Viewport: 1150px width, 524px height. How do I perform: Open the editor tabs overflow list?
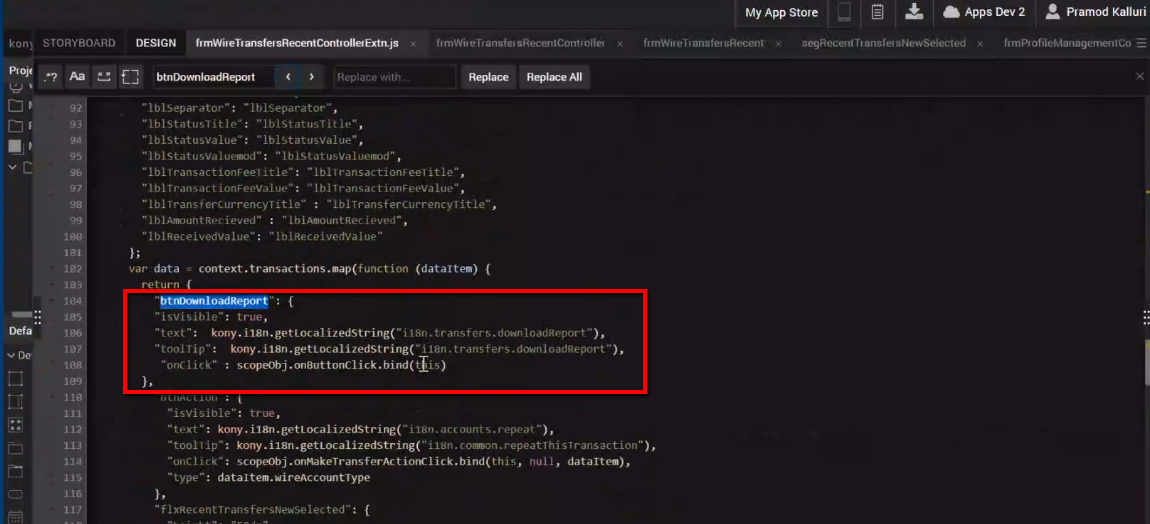click(1140, 43)
